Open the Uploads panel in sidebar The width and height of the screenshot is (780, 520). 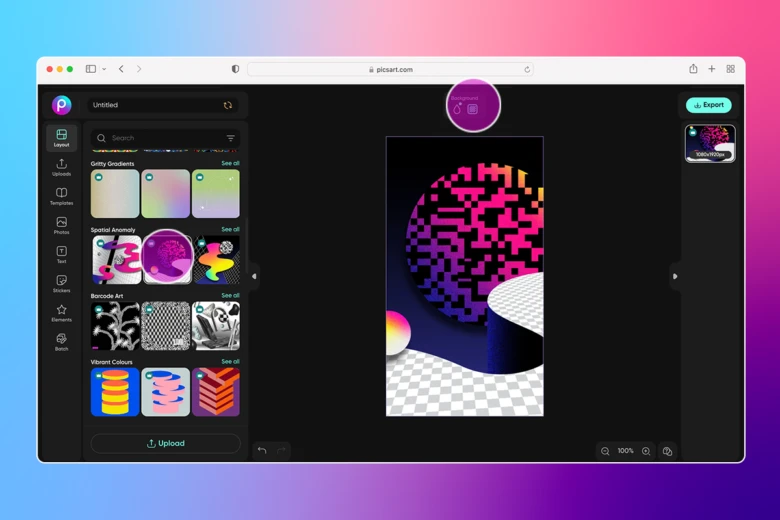(61, 167)
